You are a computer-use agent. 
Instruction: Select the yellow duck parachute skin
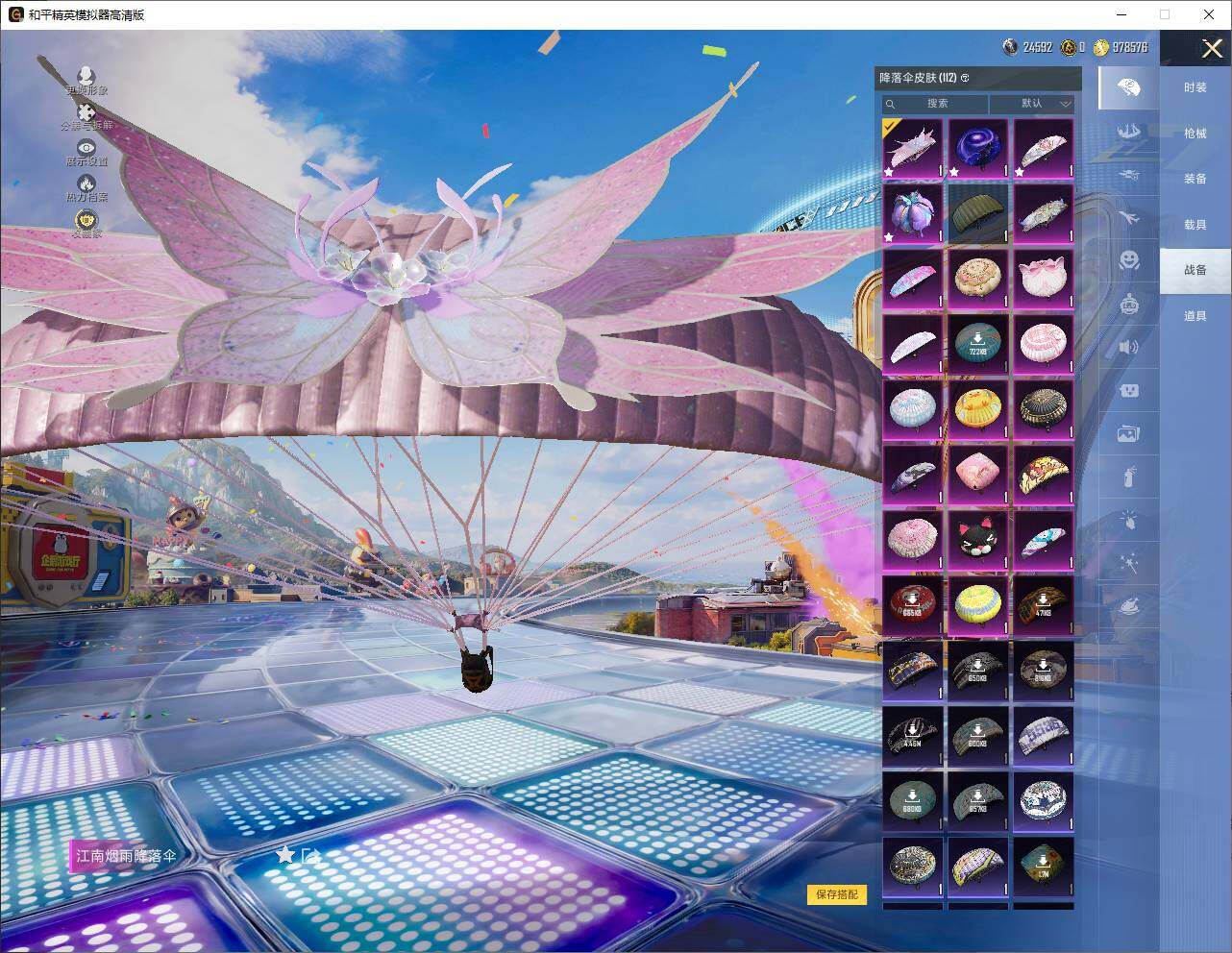pos(978,409)
